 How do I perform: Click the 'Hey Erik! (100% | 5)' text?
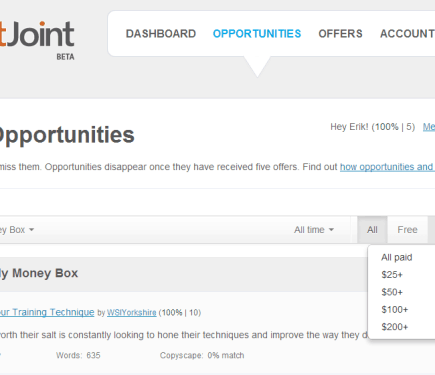click(373, 127)
